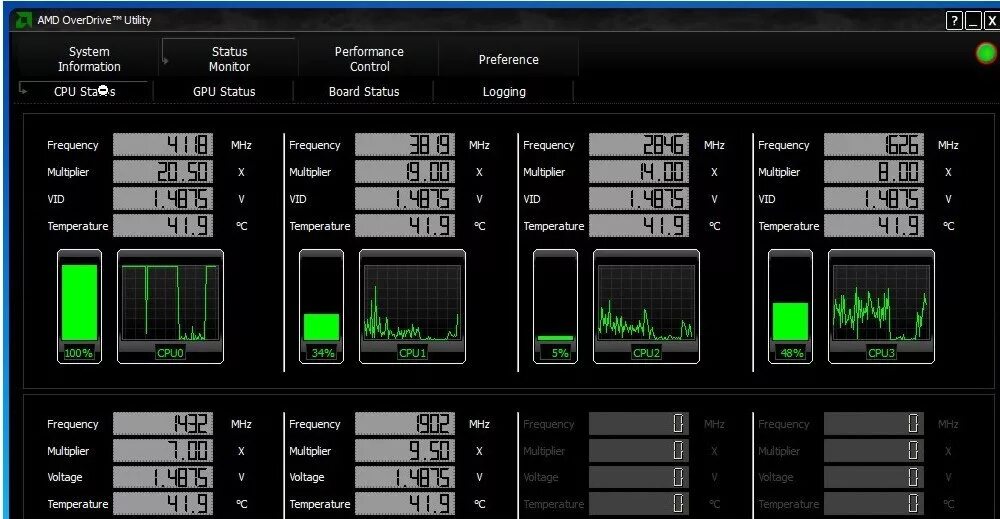Click the 2846 MHz frequency readout
This screenshot has width=1000, height=519.
coord(639,145)
